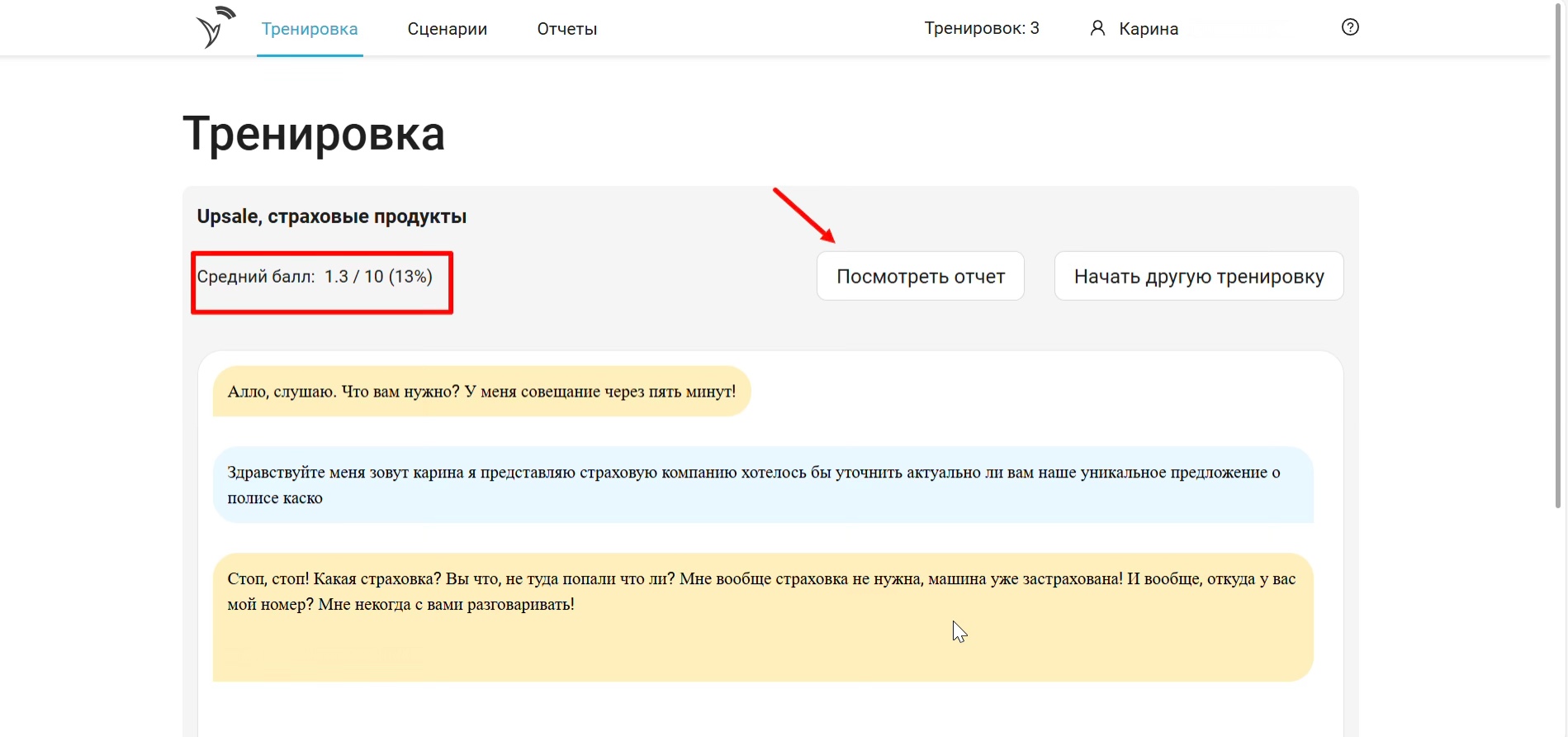Click the vertical page scrollbar thumb

click(x=1559, y=248)
